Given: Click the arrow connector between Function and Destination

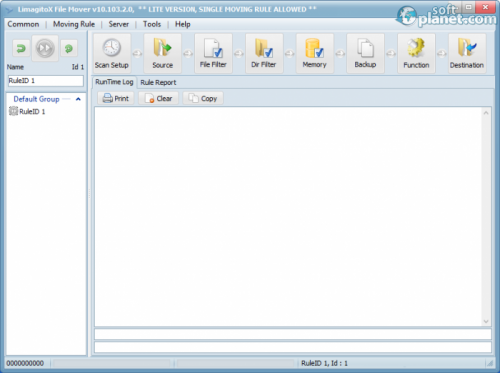Looking at the screenshot, I should [442, 53].
